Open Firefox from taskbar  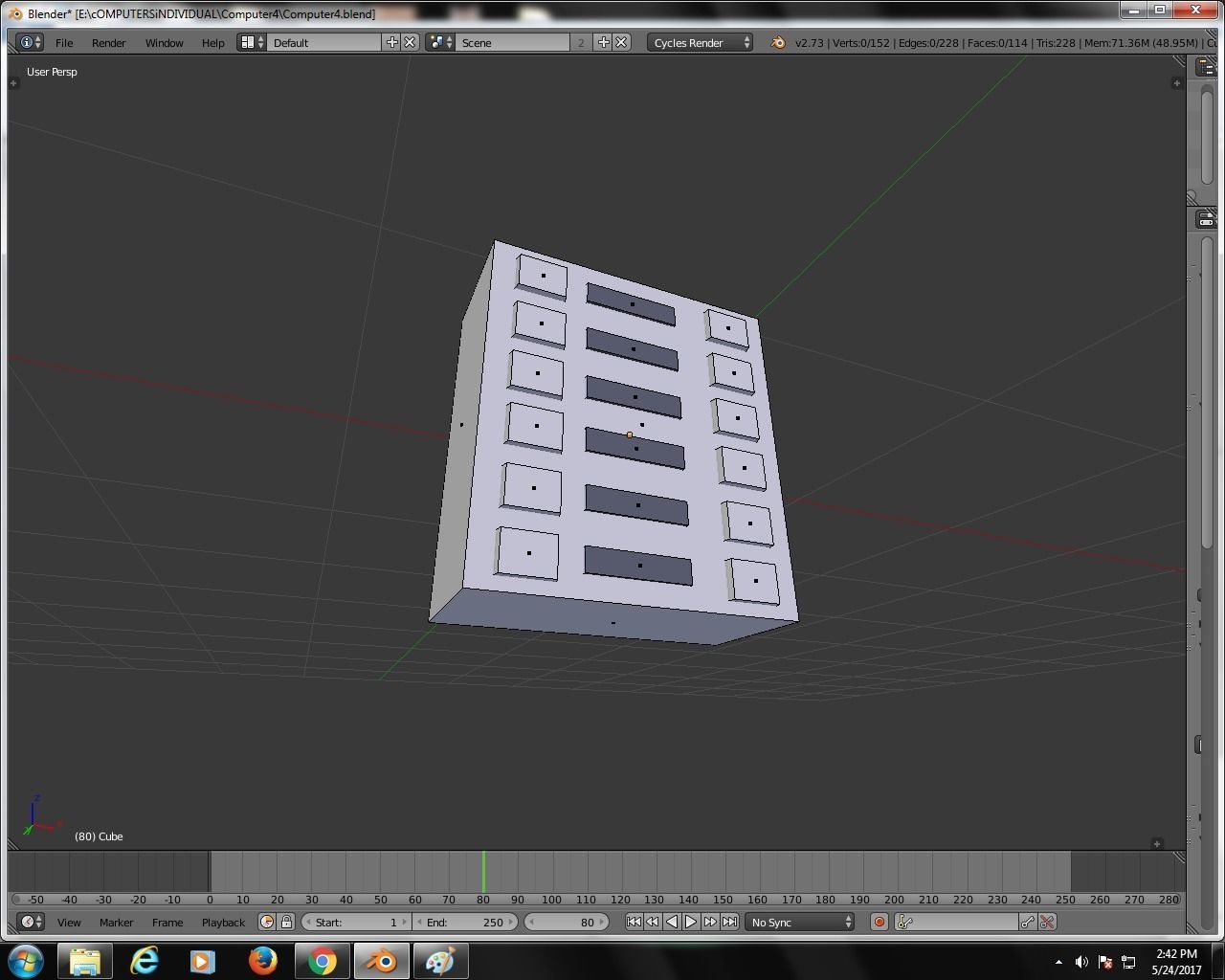tap(262, 961)
